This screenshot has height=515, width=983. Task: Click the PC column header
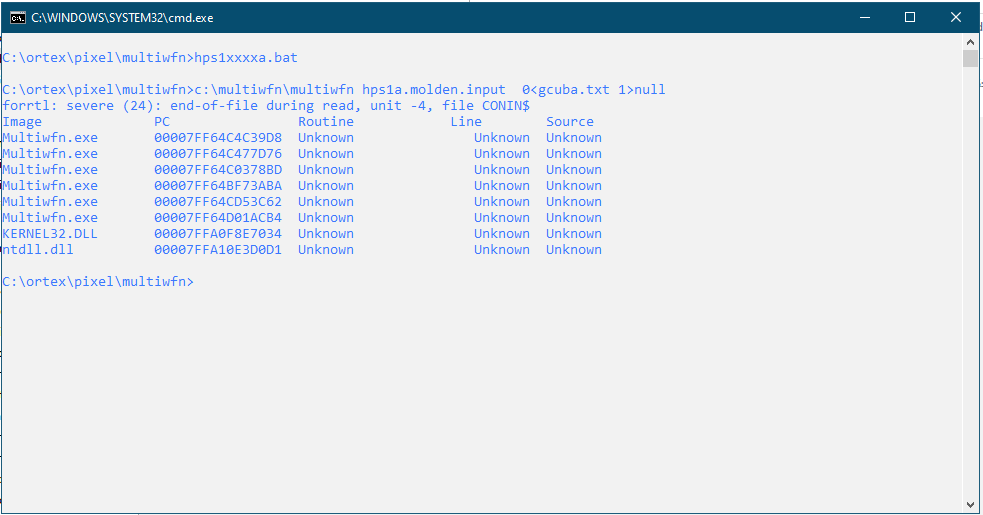coord(162,122)
